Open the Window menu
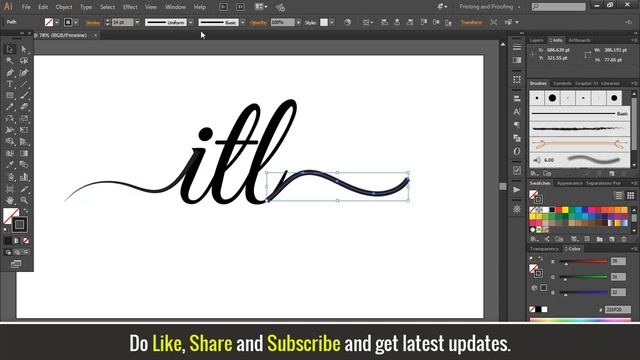The image size is (640, 360). 176,7
